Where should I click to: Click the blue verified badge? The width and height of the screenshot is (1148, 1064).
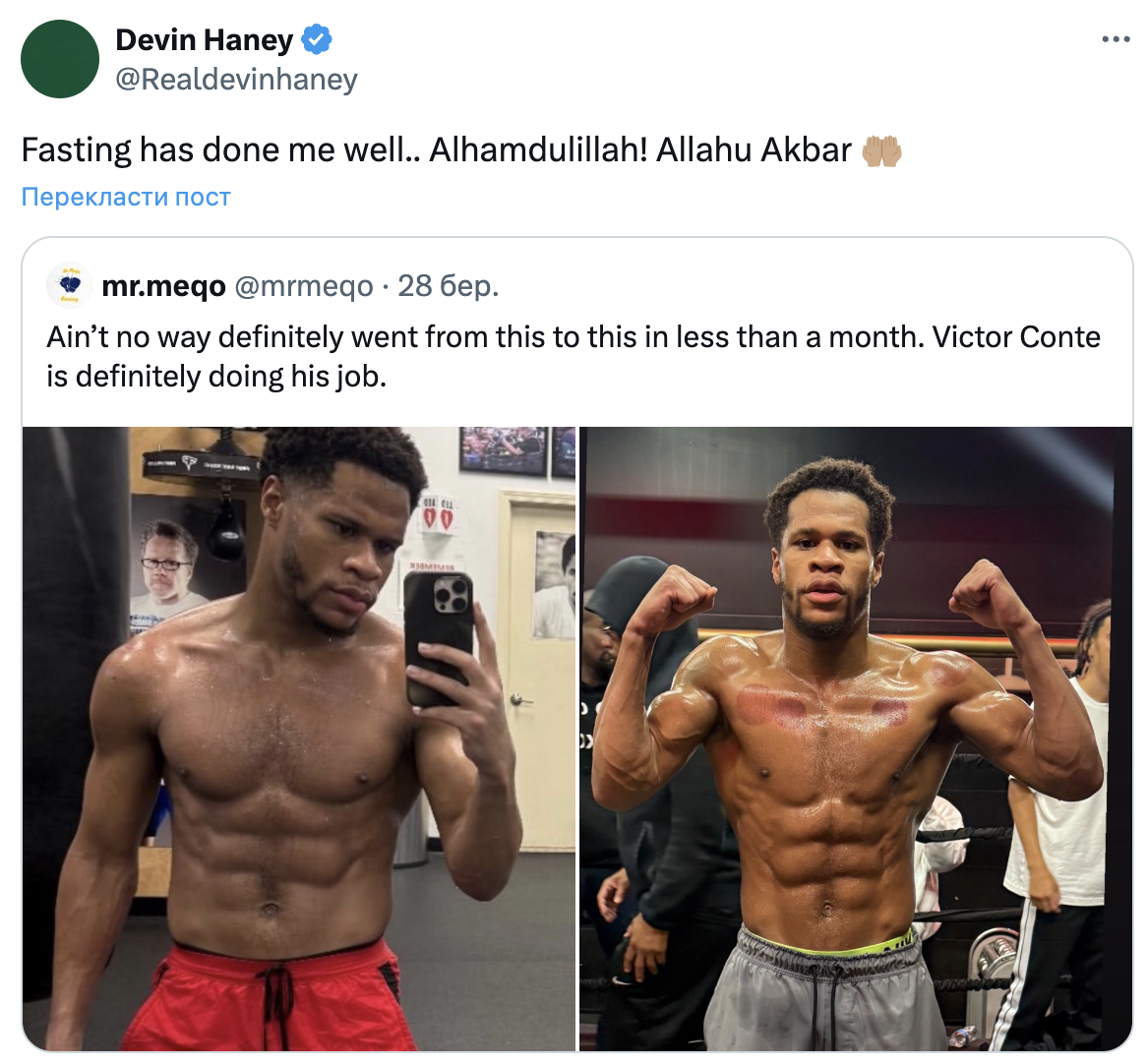pos(317,39)
